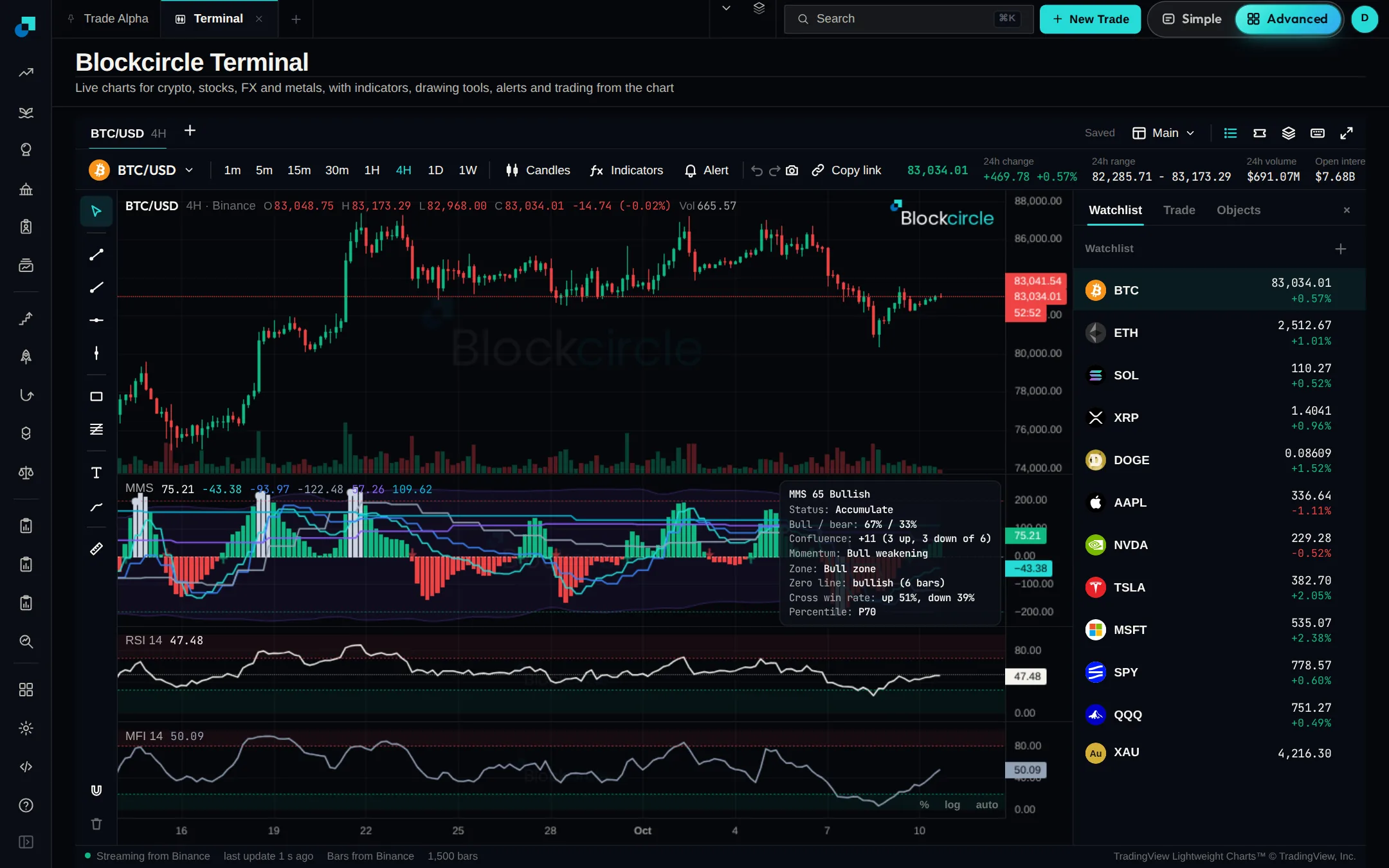The image size is (1389, 868).
Task: Select the 30m timeframe
Action: click(337, 170)
